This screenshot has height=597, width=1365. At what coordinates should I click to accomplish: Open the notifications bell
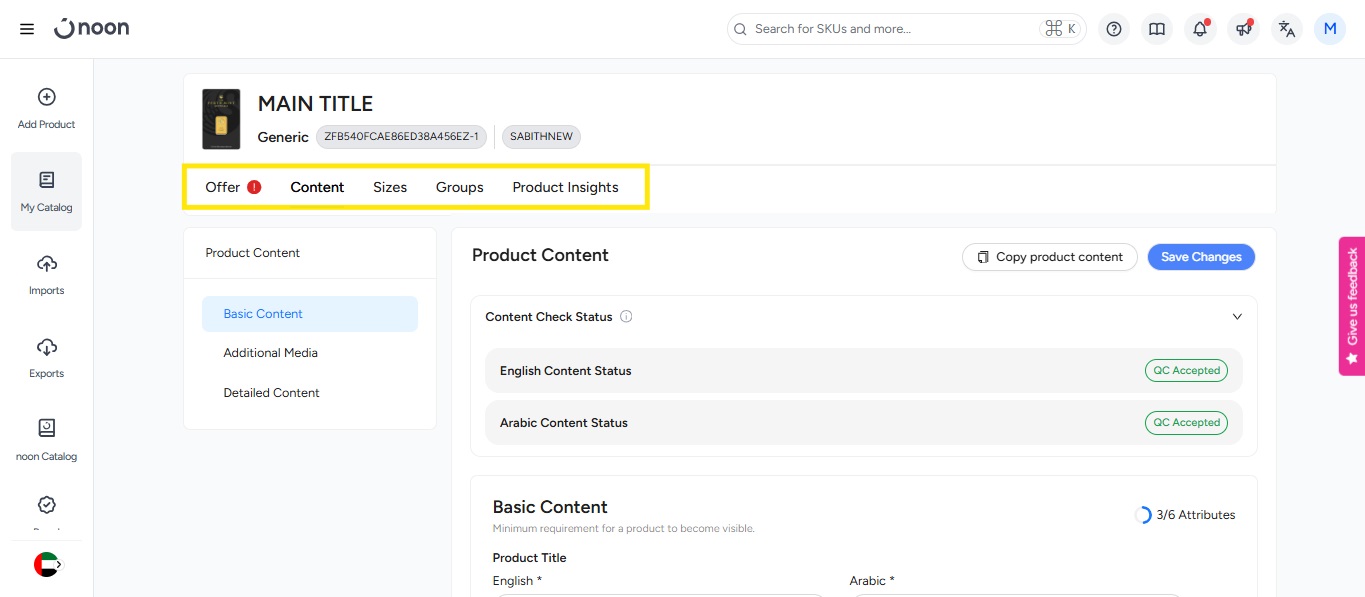tap(1200, 29)
